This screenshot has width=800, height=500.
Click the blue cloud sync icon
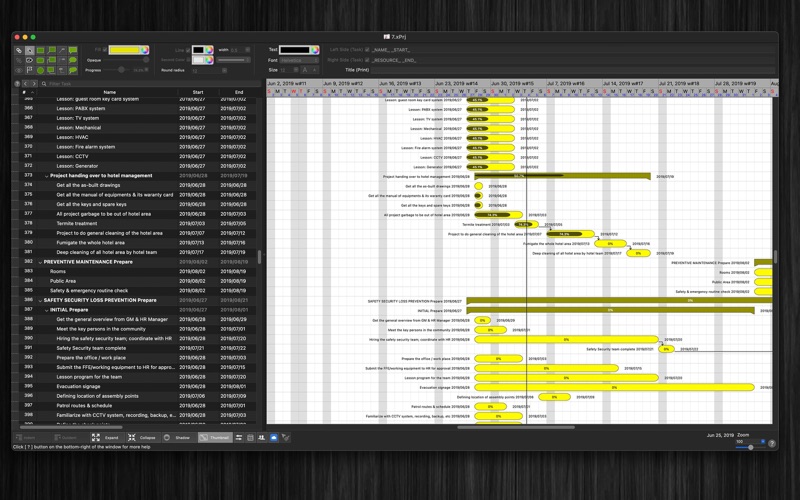tap(273, 438)
